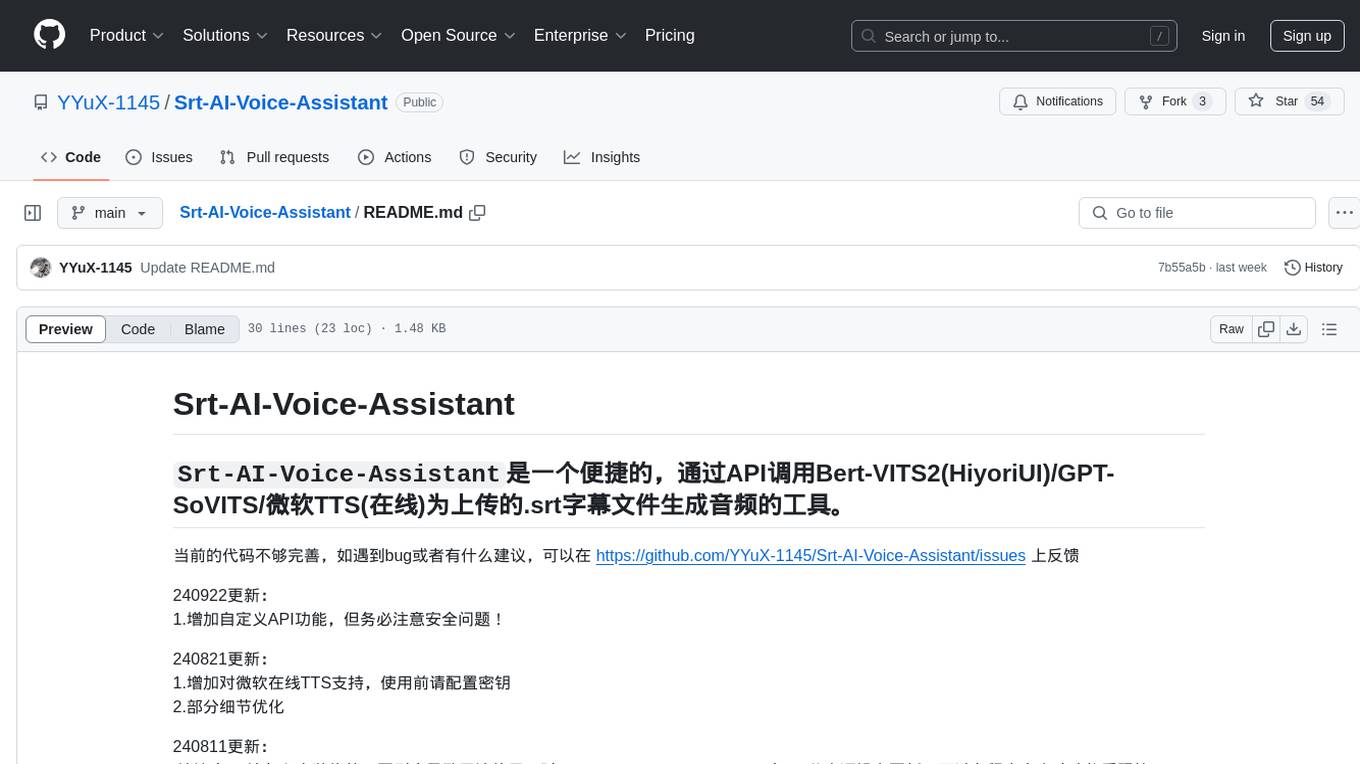Open the Update README.md commit message
1360x764 pixels.
(207, 268)
